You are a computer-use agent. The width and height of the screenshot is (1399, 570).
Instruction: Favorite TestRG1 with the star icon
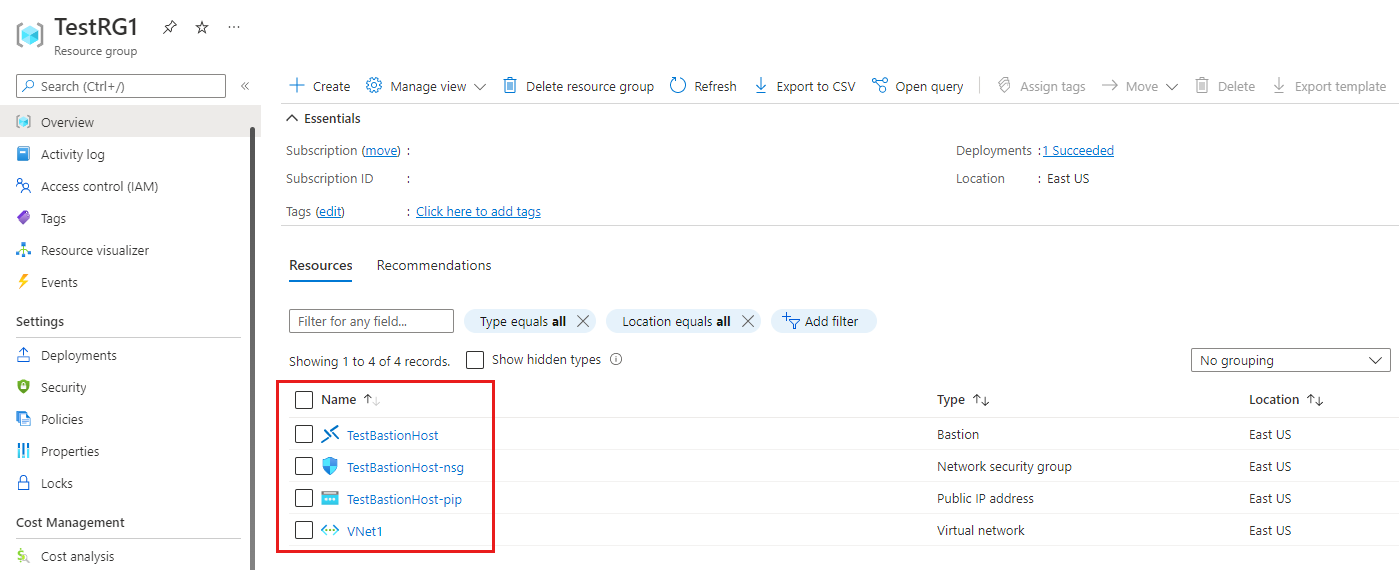click(202, 27)
